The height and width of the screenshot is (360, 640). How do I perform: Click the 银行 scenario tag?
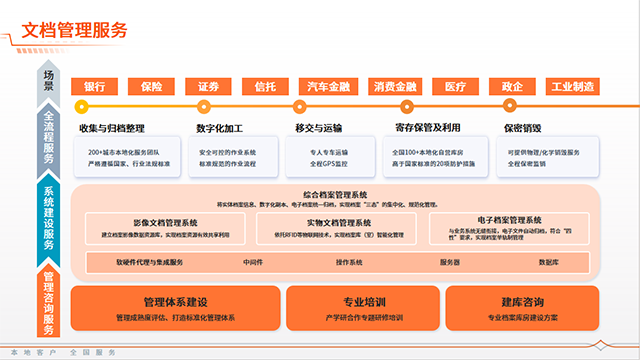94,87
